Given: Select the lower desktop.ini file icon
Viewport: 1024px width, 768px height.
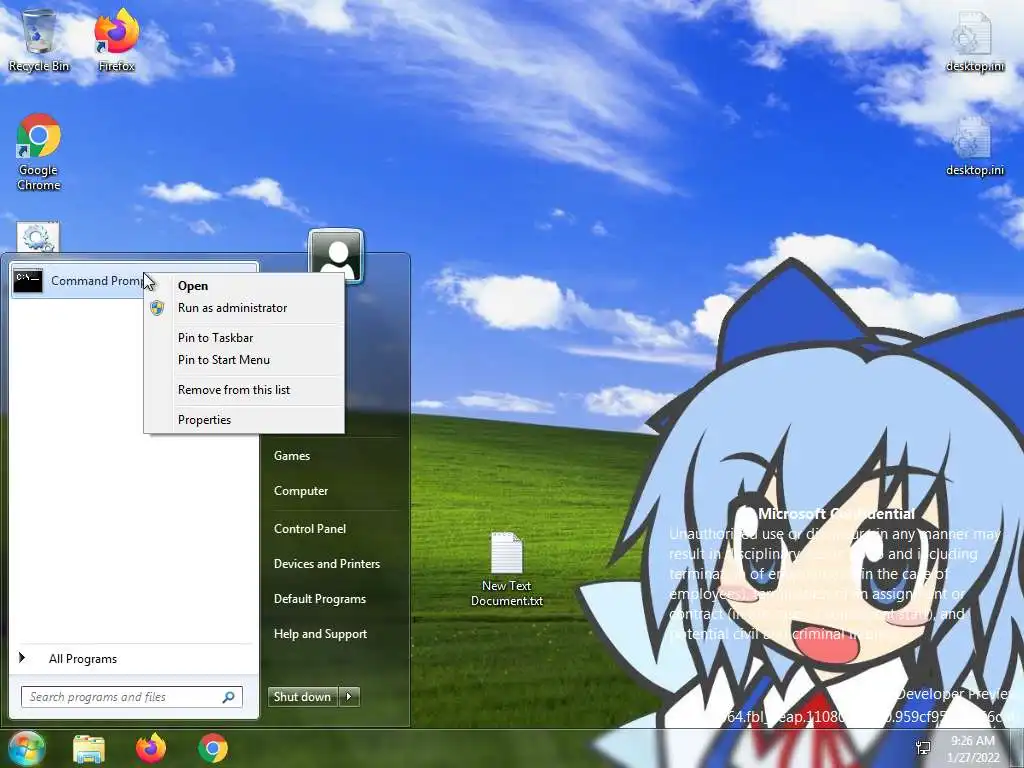Looking at the screenshot, I should point(974,145).
